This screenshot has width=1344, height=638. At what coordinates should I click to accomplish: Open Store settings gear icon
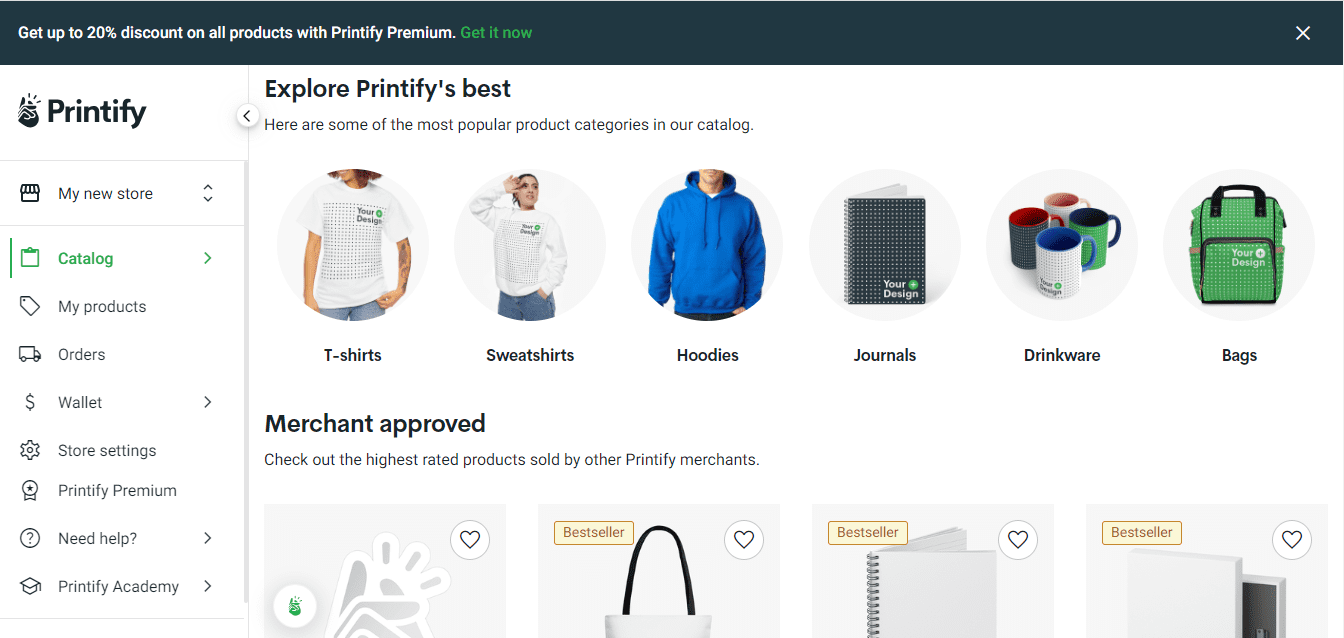tap(30, 450)
